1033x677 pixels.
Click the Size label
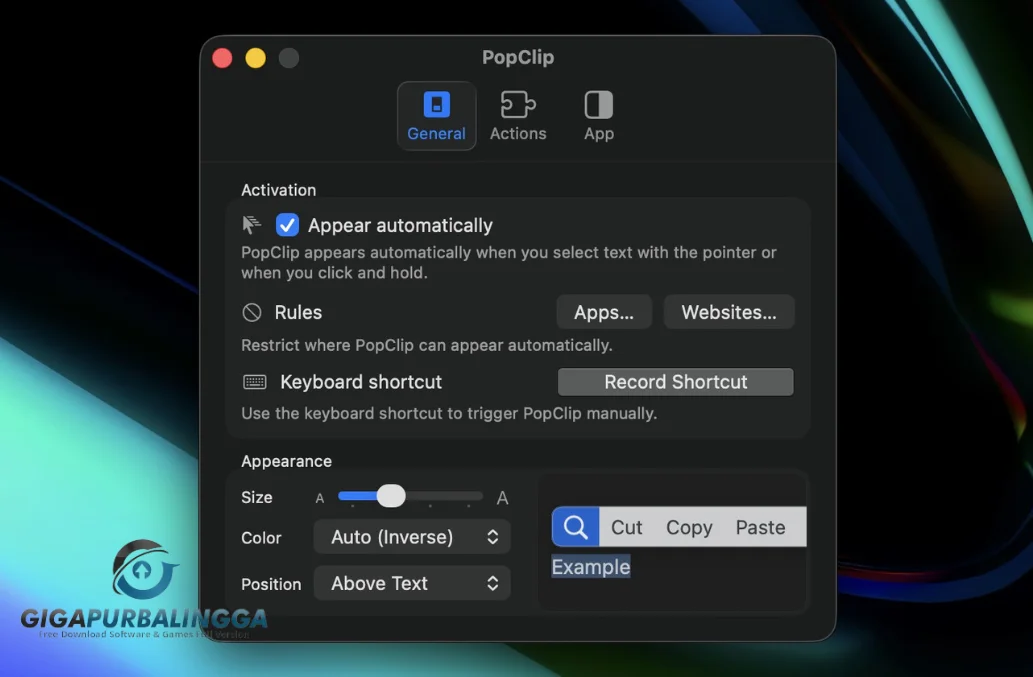click(x=257, y=497)
